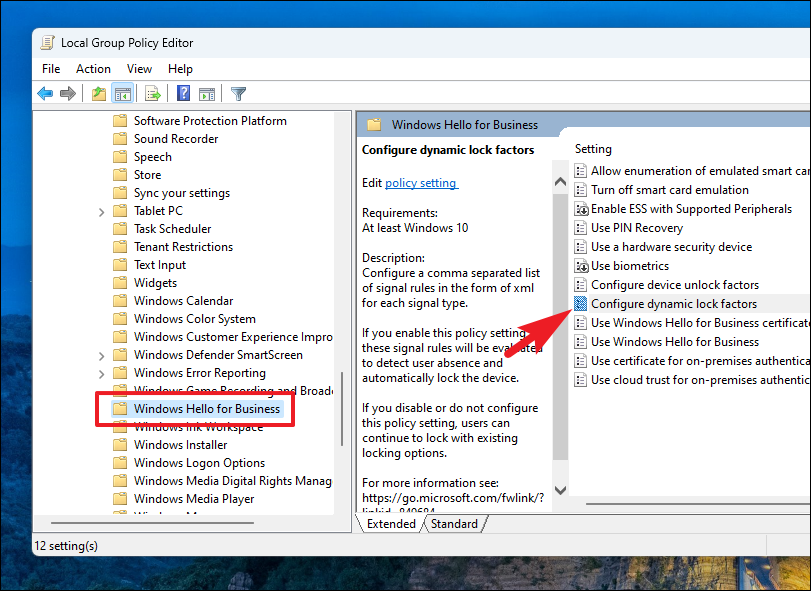Click the Export List toolbar icon

coord(153,94)
